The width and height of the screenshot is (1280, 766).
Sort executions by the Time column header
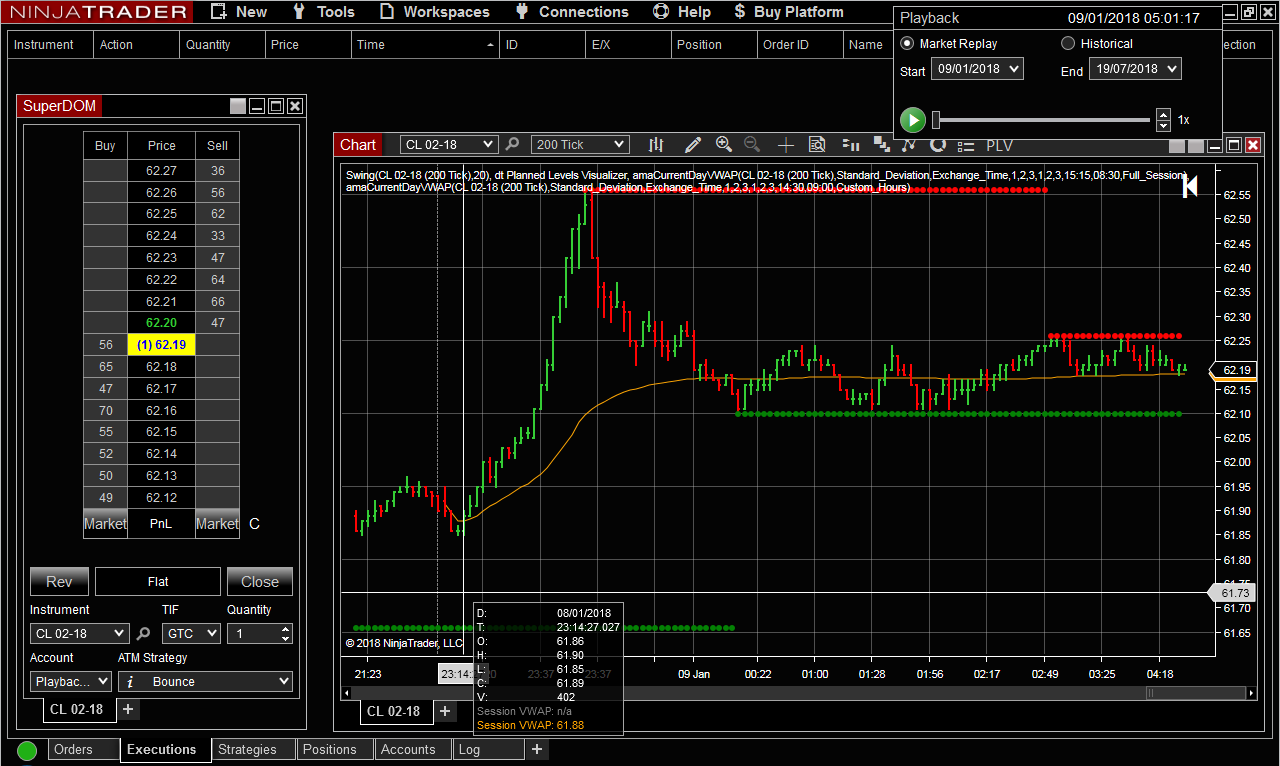[426, 45]
